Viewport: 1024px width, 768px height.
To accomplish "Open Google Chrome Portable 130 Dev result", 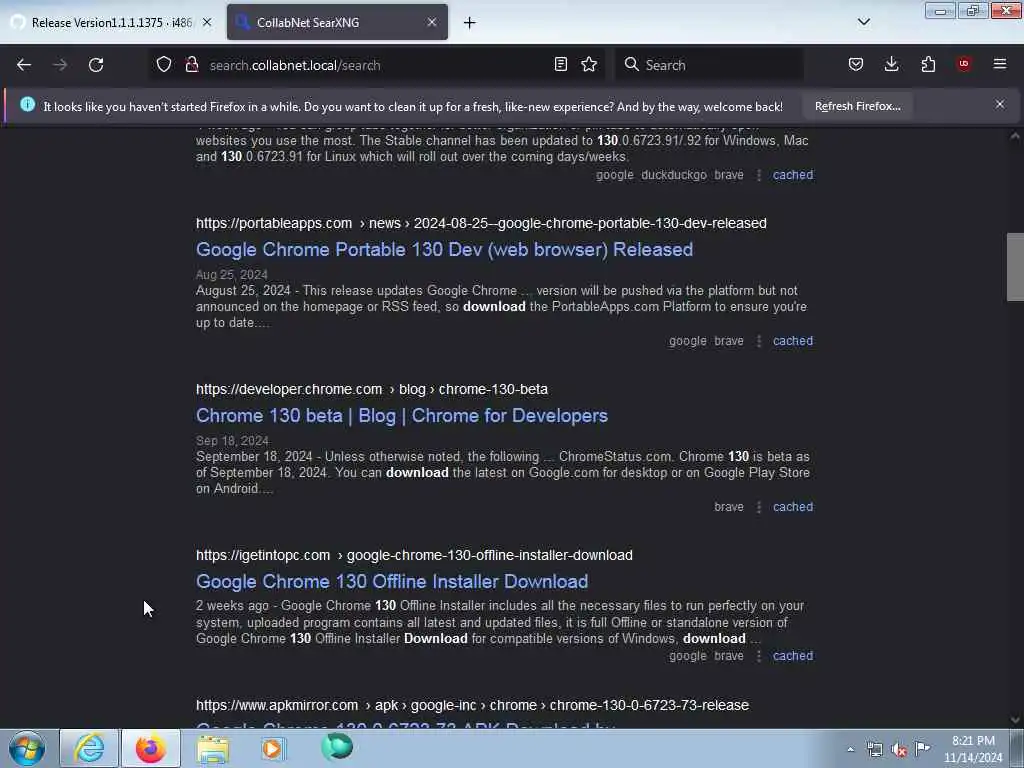I will click(x=444, y=249).
